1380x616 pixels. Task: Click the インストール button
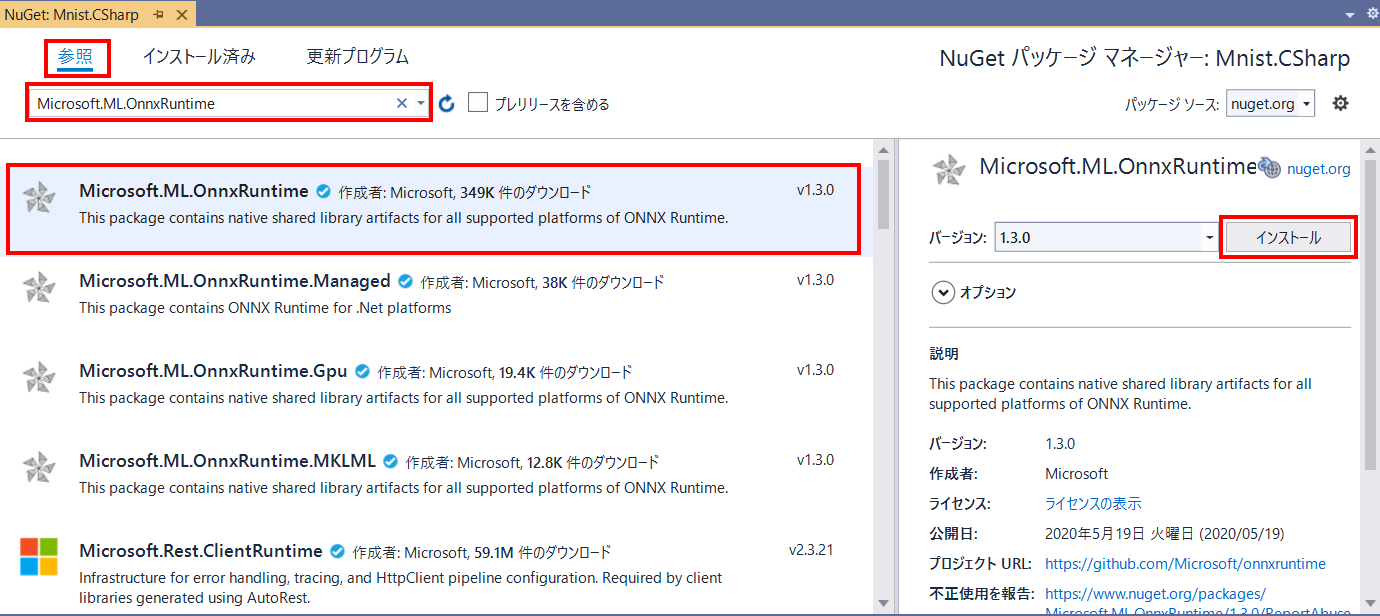1288,238
